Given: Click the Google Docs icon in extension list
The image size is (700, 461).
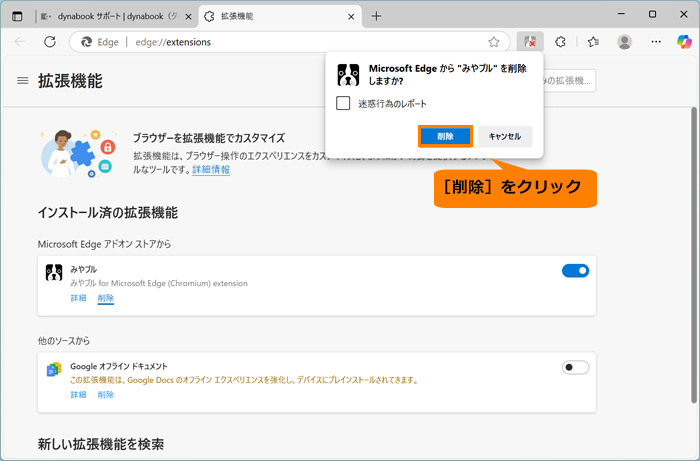Looking at the screenshot, I should pos(54,370).
